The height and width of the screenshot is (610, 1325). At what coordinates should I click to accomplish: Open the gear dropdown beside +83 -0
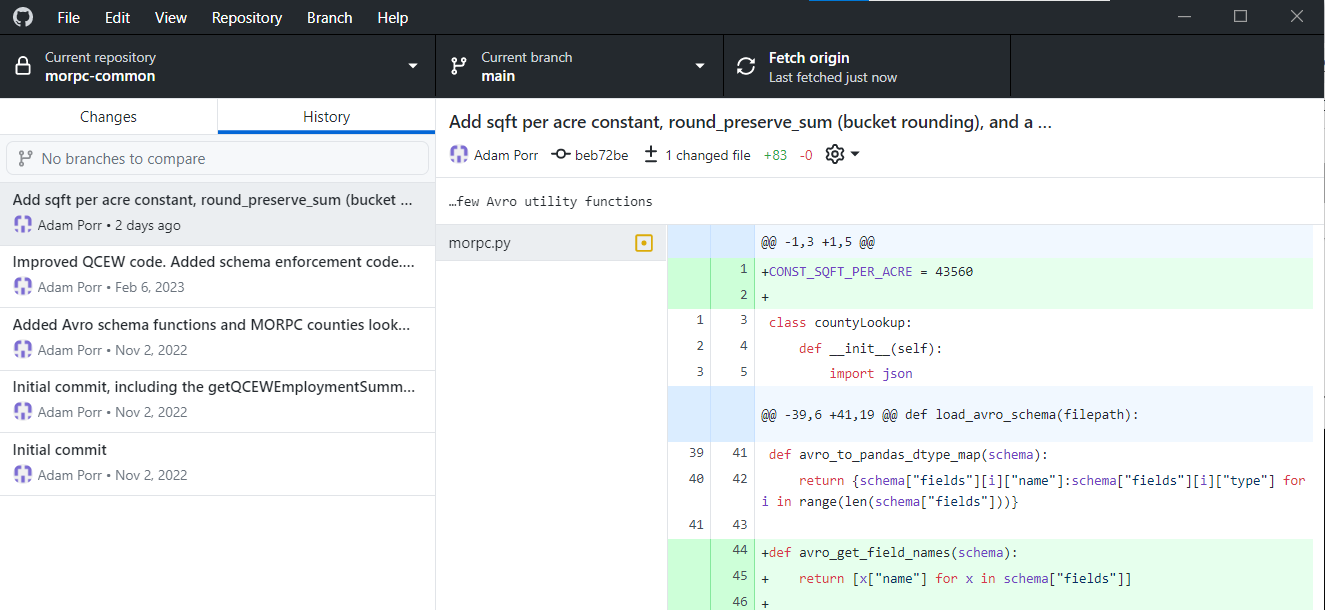(x=840, y=154)
